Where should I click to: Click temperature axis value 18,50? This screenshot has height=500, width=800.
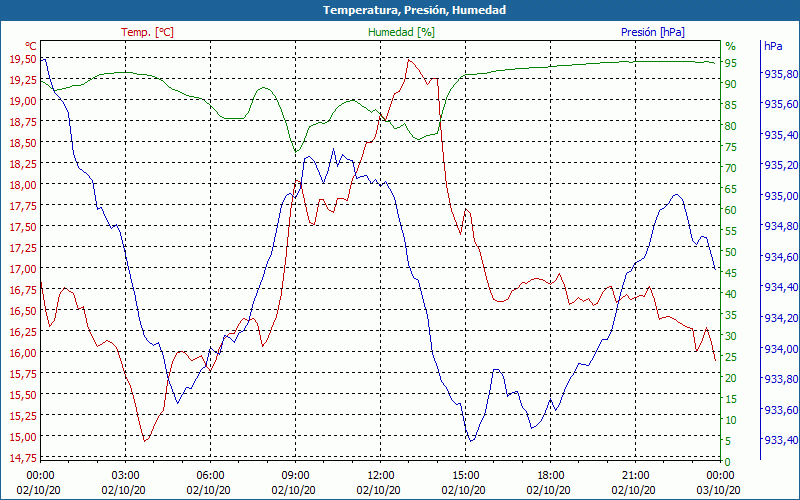click(23, 143)
